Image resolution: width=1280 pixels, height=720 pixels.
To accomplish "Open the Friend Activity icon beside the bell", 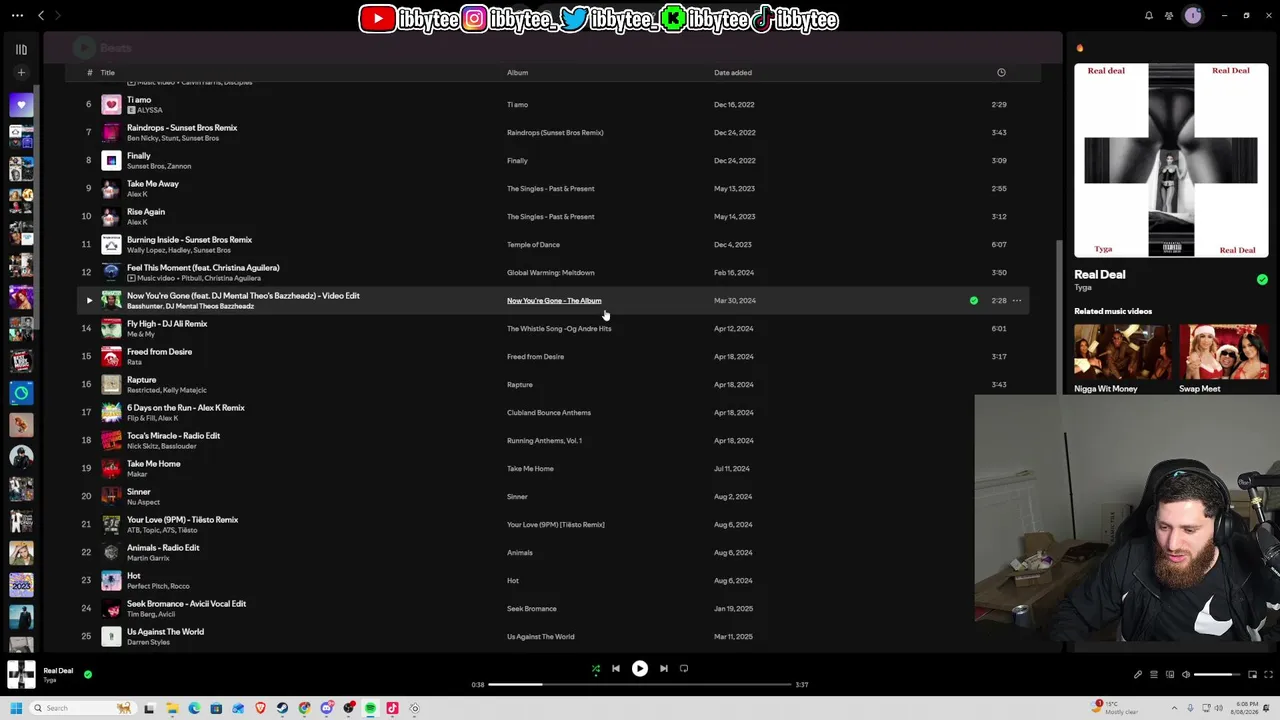I will pos(1169,15).
